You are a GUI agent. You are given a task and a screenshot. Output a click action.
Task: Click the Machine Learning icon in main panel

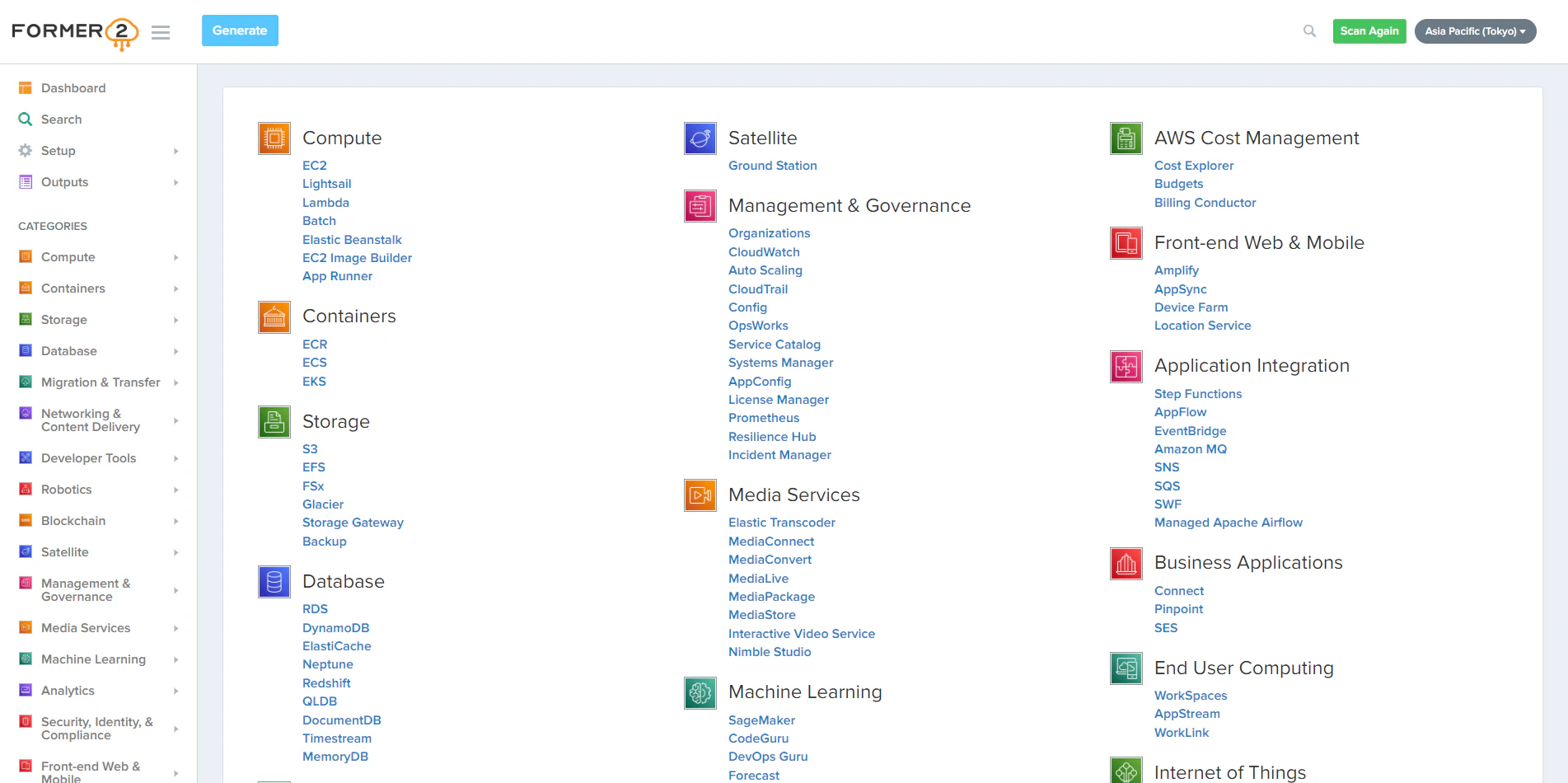(700, 693)
